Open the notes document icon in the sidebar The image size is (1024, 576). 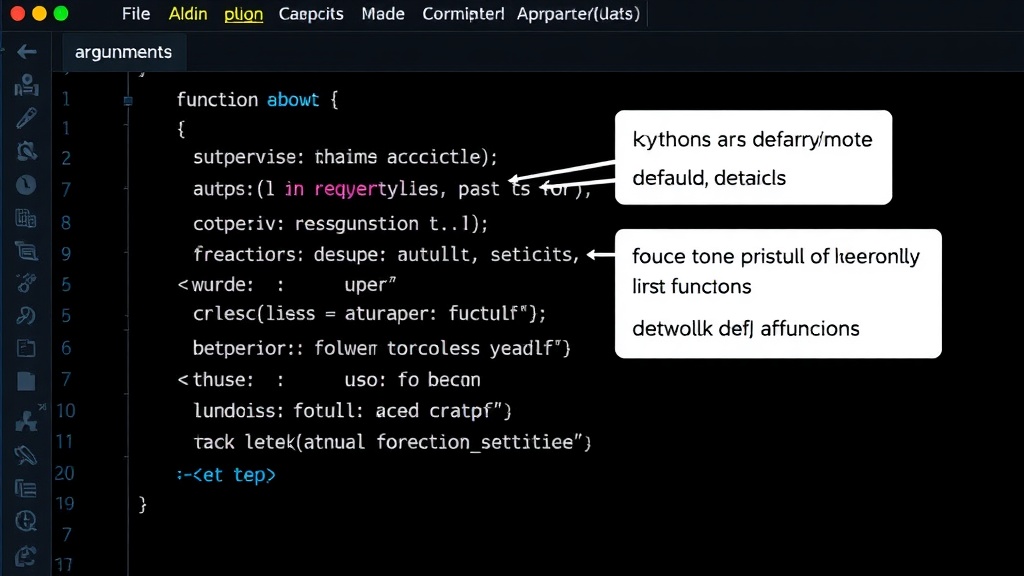tap(26, 349)
